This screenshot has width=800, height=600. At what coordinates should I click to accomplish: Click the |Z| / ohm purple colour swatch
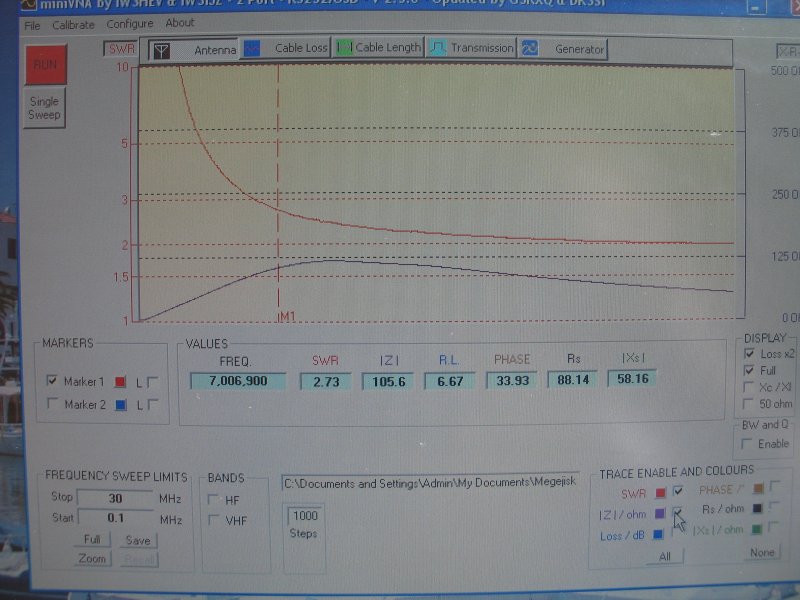tap(660, 513)
